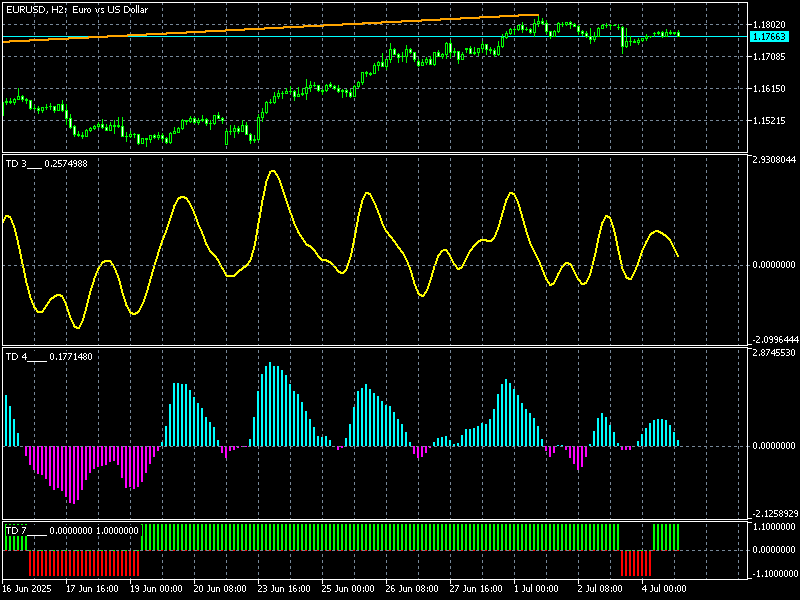Click the 23 Jun 16:00 time axis label

click(284, 588)
